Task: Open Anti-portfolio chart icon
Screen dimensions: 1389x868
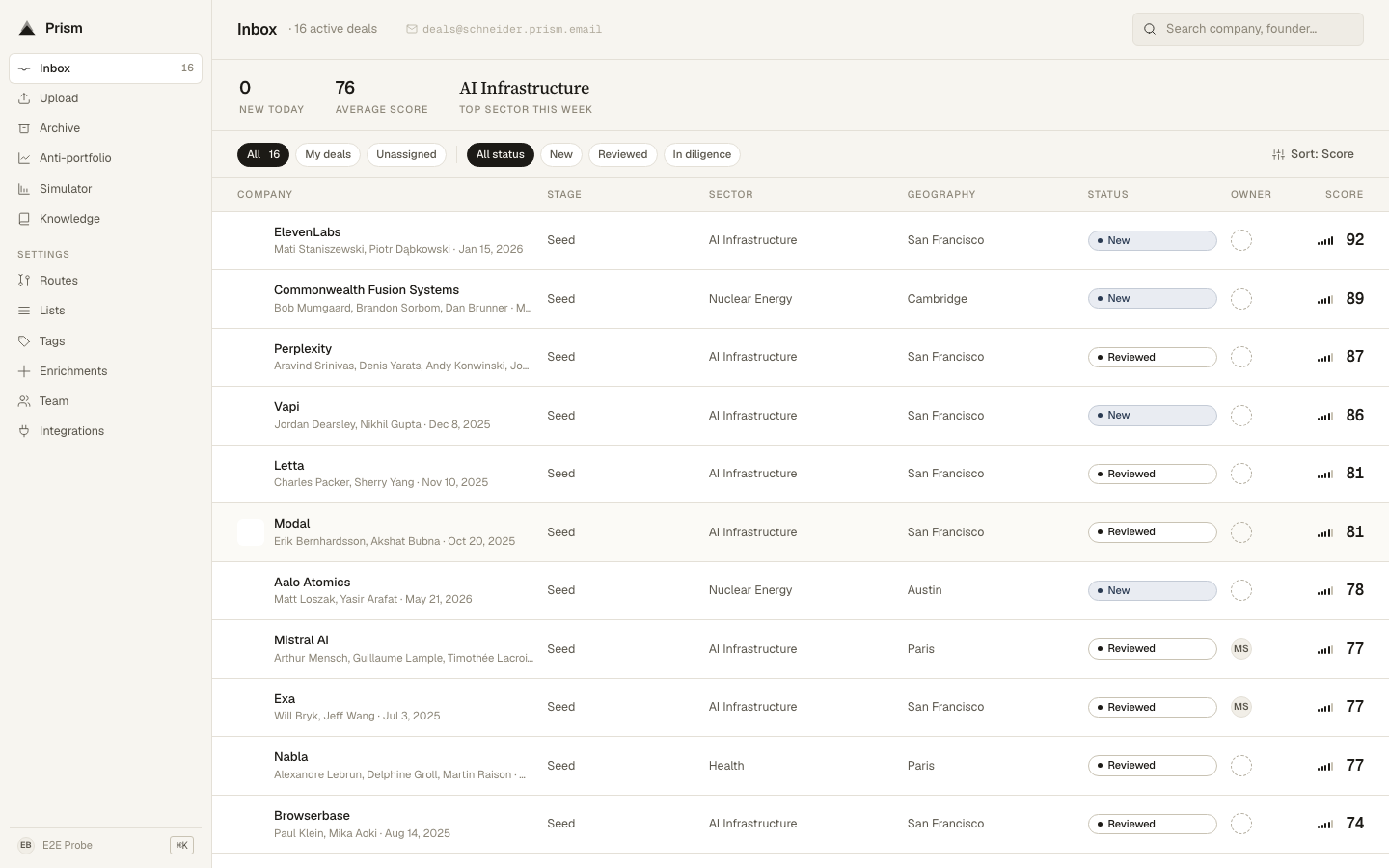Action: coord(24,158)
